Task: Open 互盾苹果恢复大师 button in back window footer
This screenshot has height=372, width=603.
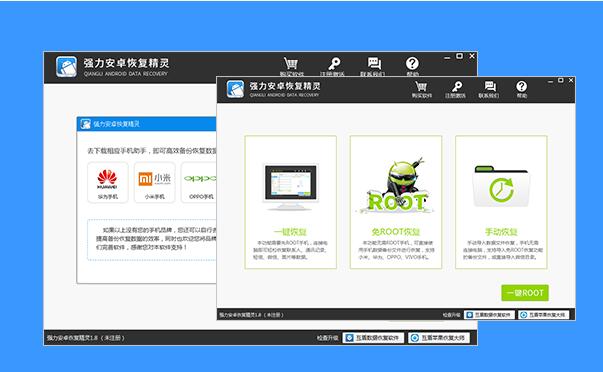Action: tap(439, 338)
